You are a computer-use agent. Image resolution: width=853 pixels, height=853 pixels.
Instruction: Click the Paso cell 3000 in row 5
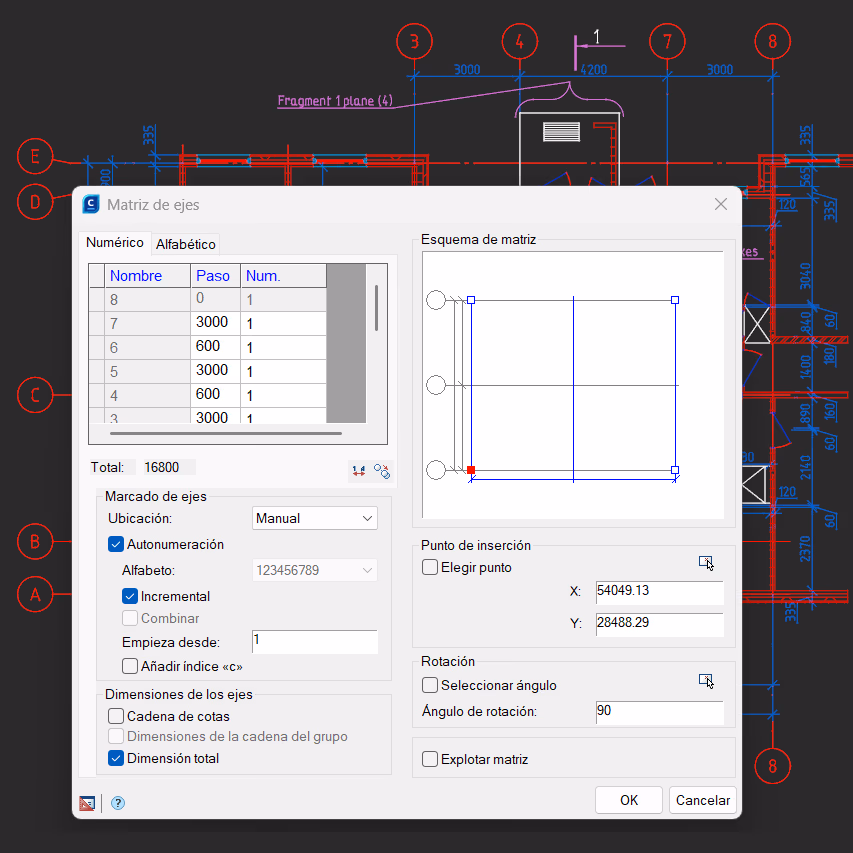point(215,371)
